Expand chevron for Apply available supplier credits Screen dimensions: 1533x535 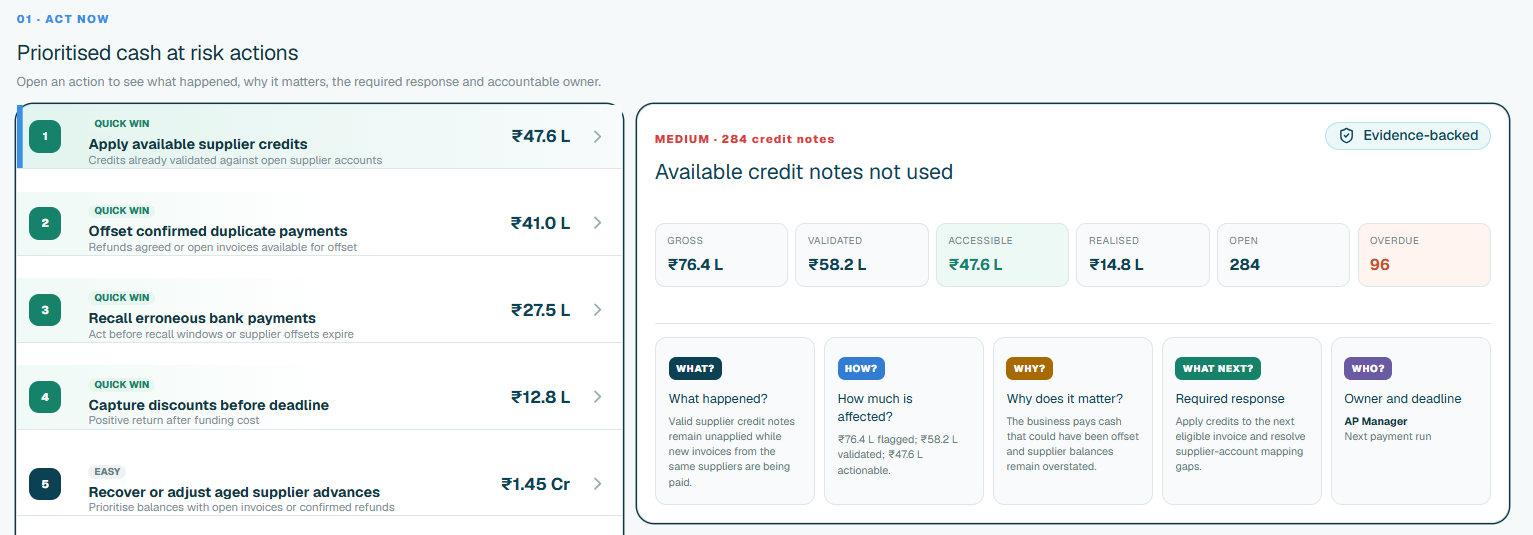[597, 137]
